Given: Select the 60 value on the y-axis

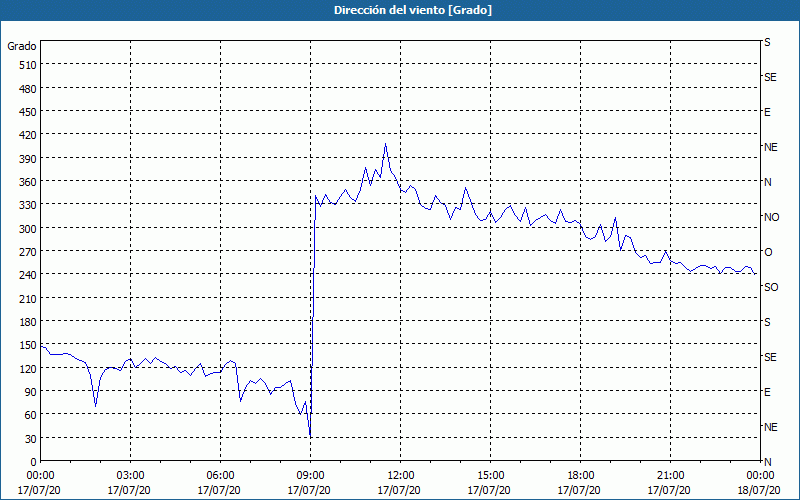Looking at the screenshot, I should tap(31, 415).
